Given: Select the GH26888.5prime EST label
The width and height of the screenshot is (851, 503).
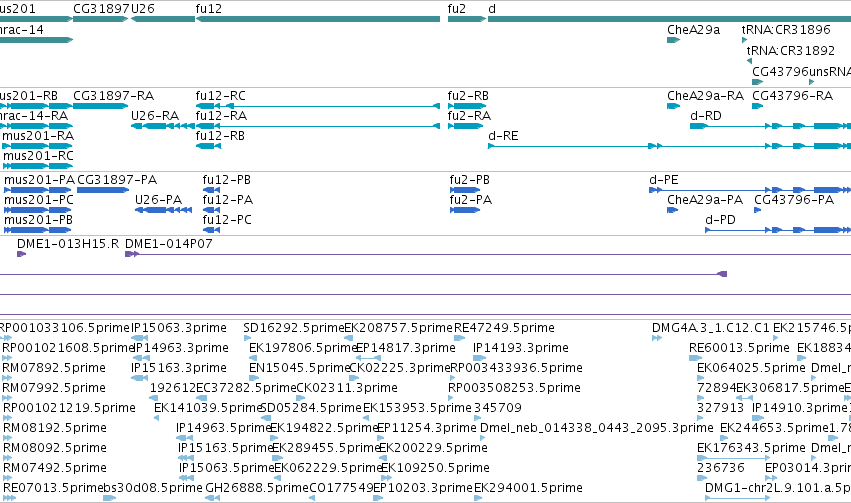Looking at the screenshot, I should 257,488.
